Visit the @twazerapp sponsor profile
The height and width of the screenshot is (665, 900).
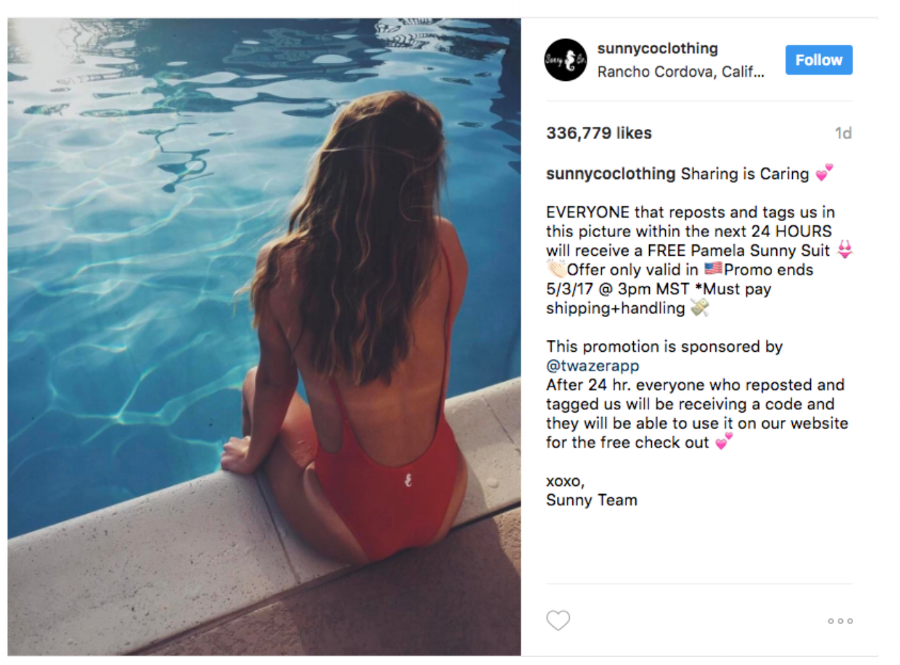tap(592, 366)
